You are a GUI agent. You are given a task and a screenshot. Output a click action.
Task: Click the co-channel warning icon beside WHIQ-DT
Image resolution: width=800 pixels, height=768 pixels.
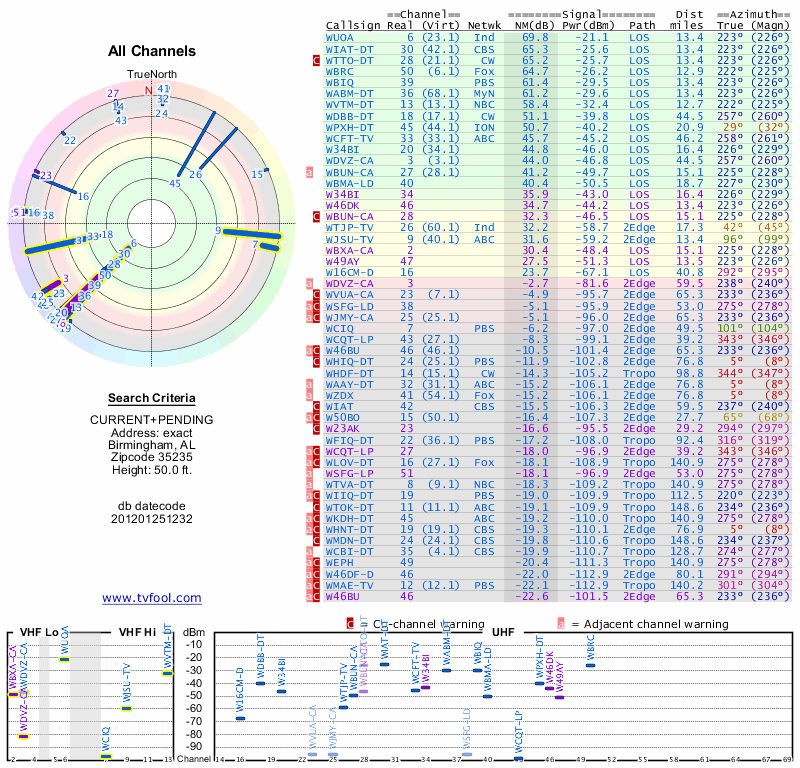(316, 362)
